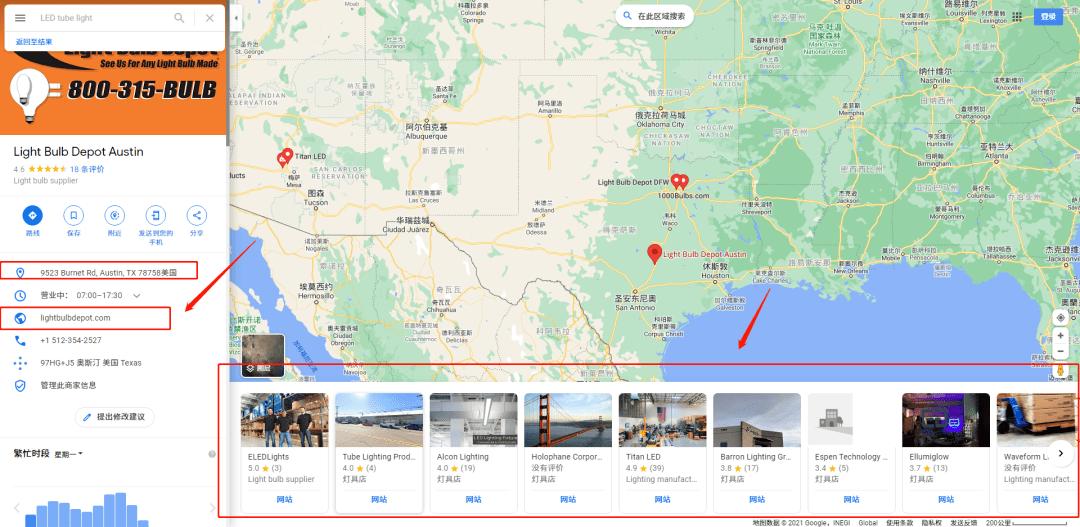Click the Directions route icon
The image size is (1080, 527).
coord(32,216)
